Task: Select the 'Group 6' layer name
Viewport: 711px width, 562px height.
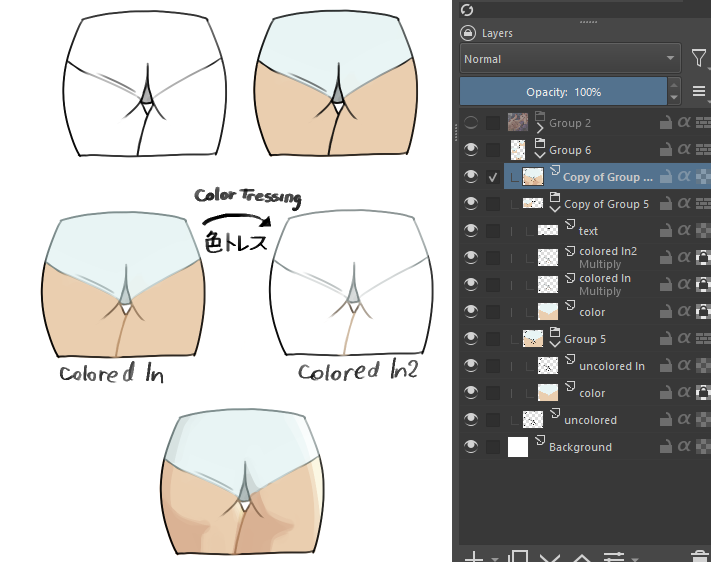Action: point(570,150)
